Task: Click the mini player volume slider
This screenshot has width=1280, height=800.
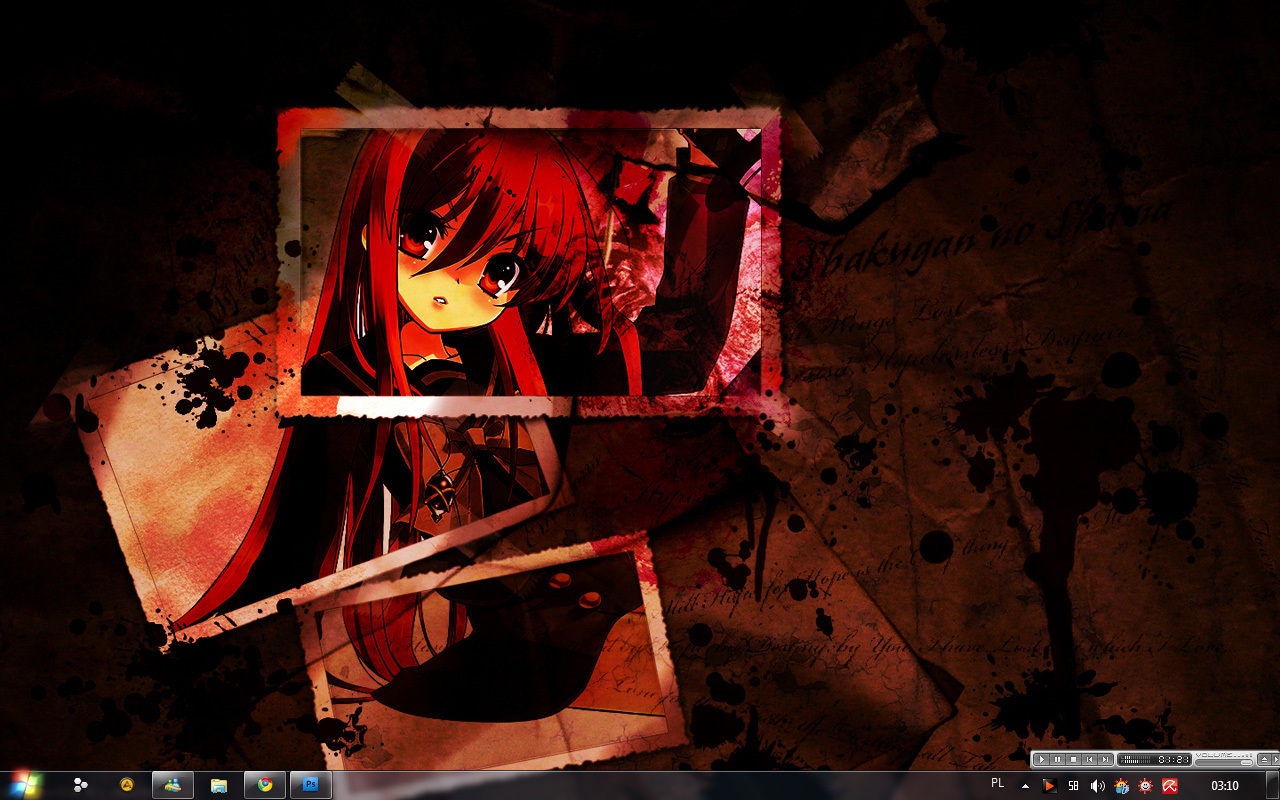Action: (1223, 763)
